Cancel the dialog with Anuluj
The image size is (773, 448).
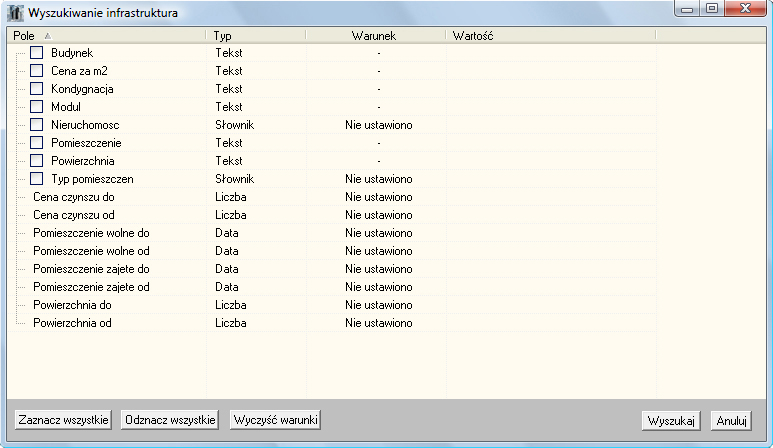731,421
